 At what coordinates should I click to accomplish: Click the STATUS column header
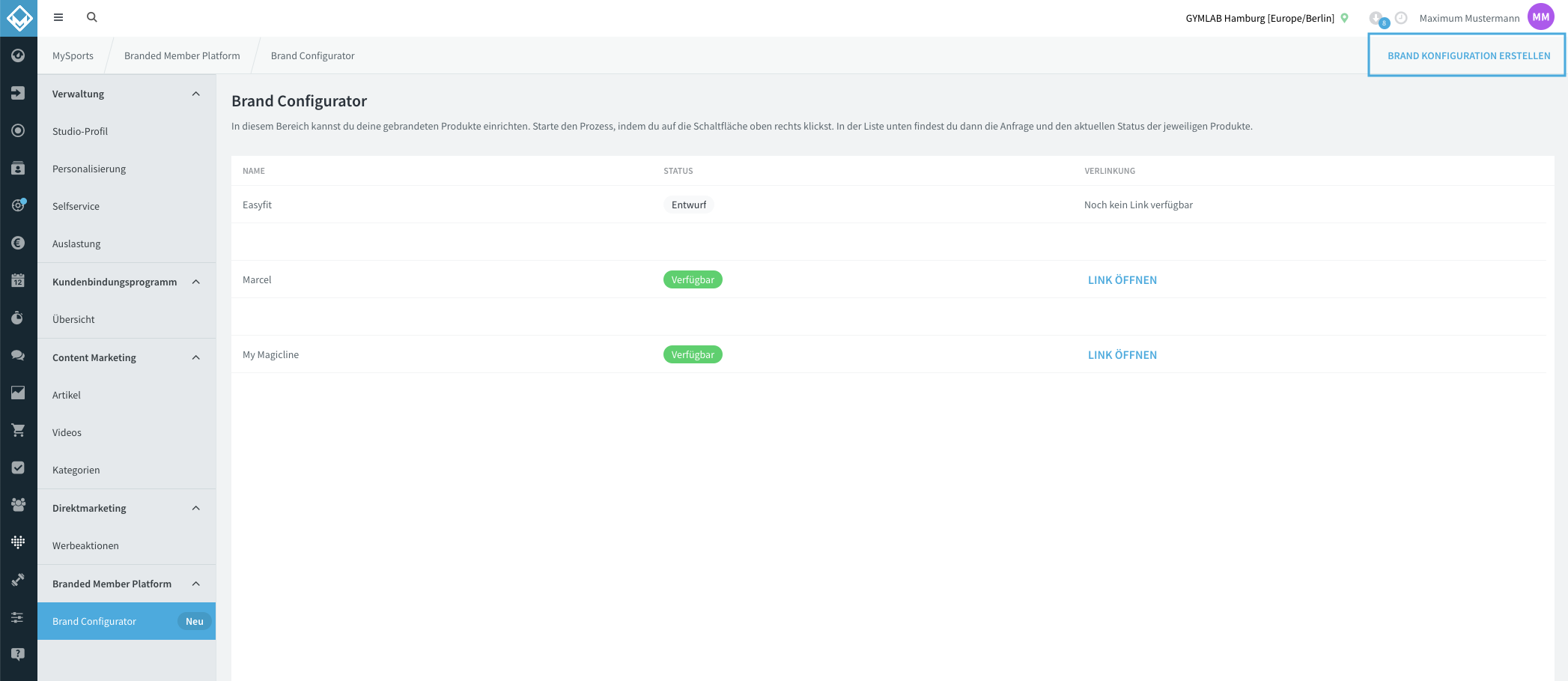click(678, 171)
